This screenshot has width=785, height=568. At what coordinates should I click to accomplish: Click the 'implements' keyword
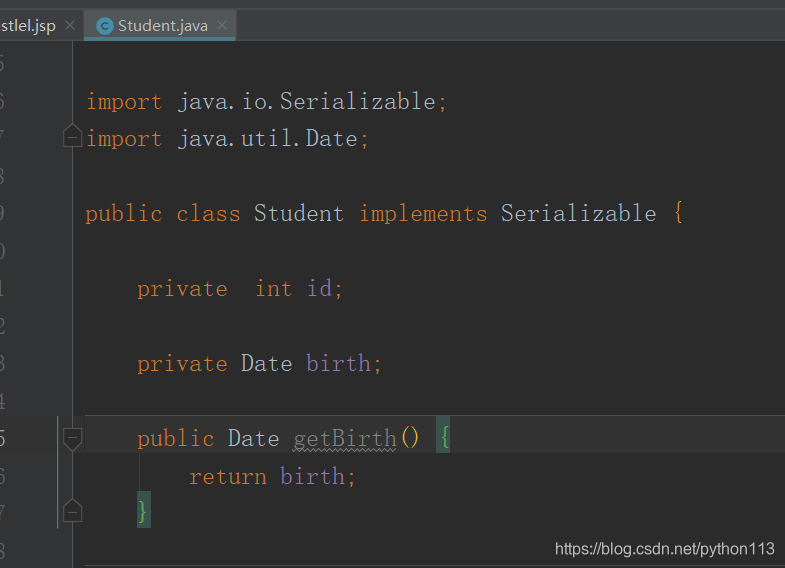pos(423,214)
